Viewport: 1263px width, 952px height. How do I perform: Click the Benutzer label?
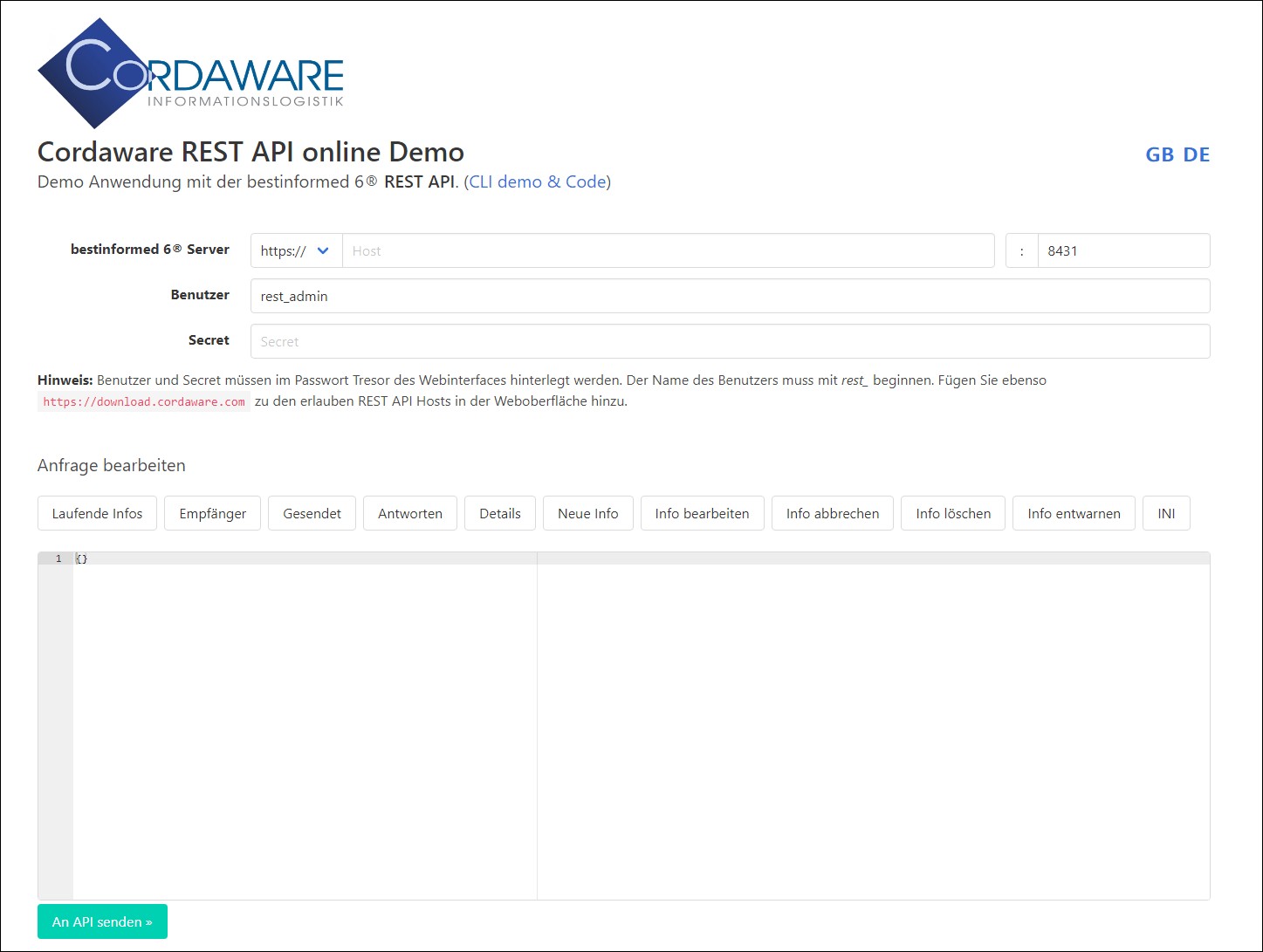[x=200, y=295]
